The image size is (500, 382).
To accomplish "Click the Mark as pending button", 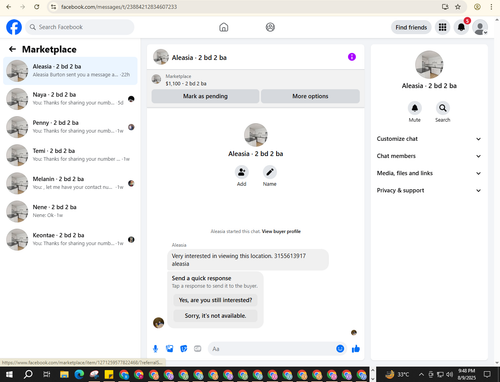I will pyautogui.click(x=205, y=96).
